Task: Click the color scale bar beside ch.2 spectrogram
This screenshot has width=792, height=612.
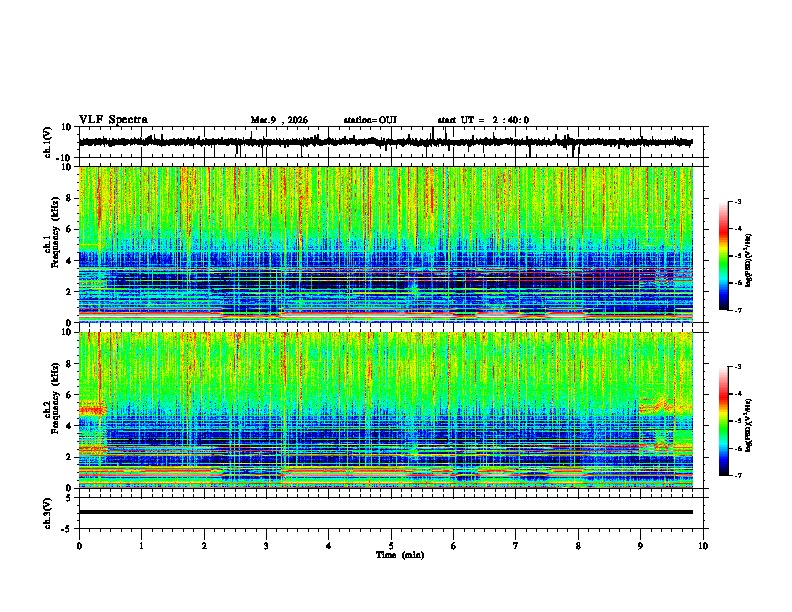Action: click(723, 421)
